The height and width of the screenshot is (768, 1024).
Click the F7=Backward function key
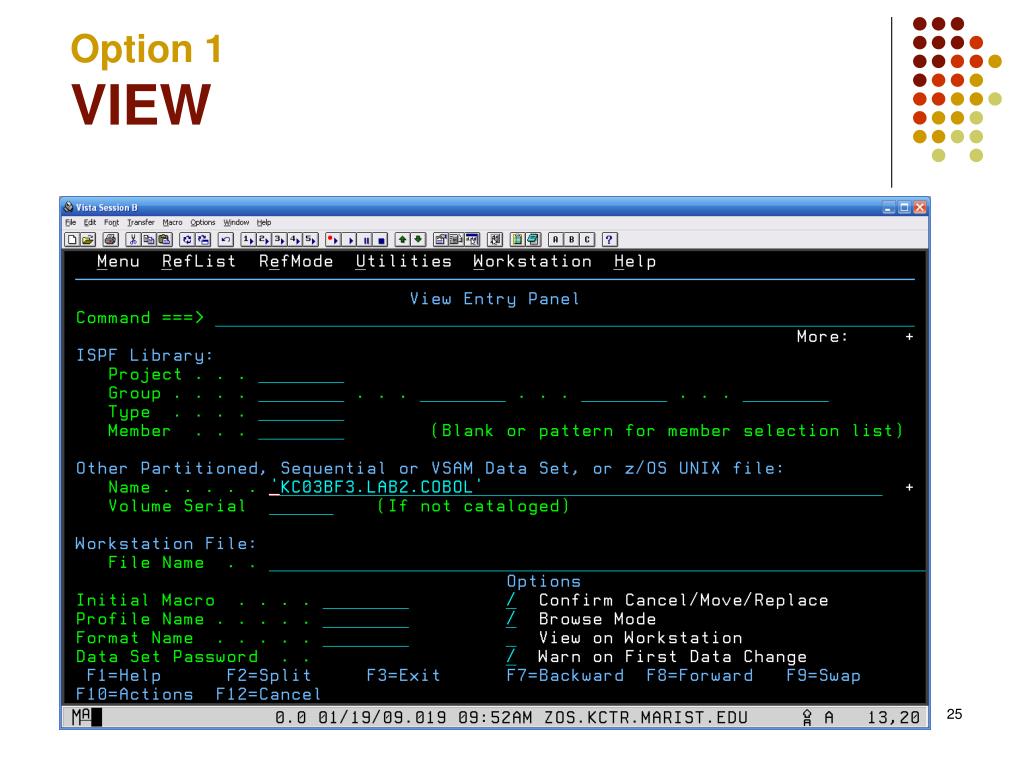click(x=565, y=676)
